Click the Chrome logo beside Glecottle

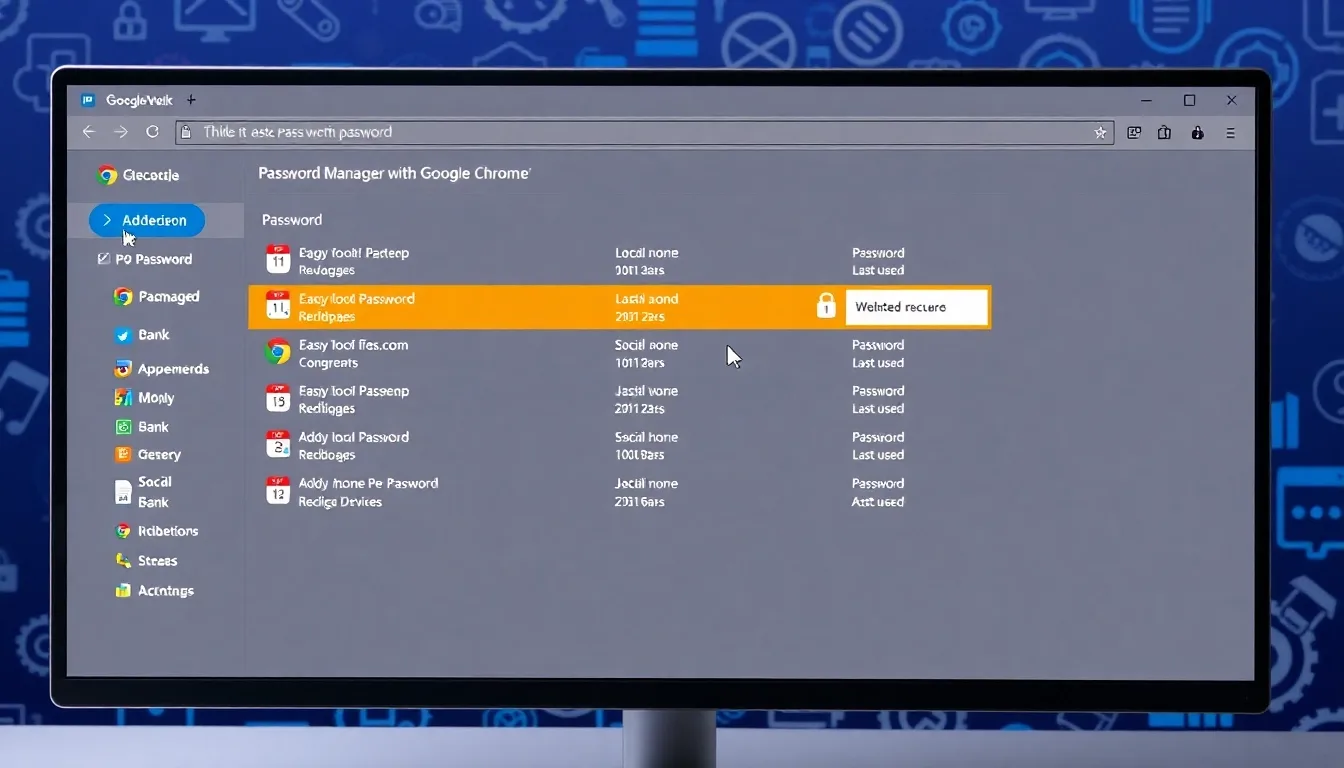point(107,175)
